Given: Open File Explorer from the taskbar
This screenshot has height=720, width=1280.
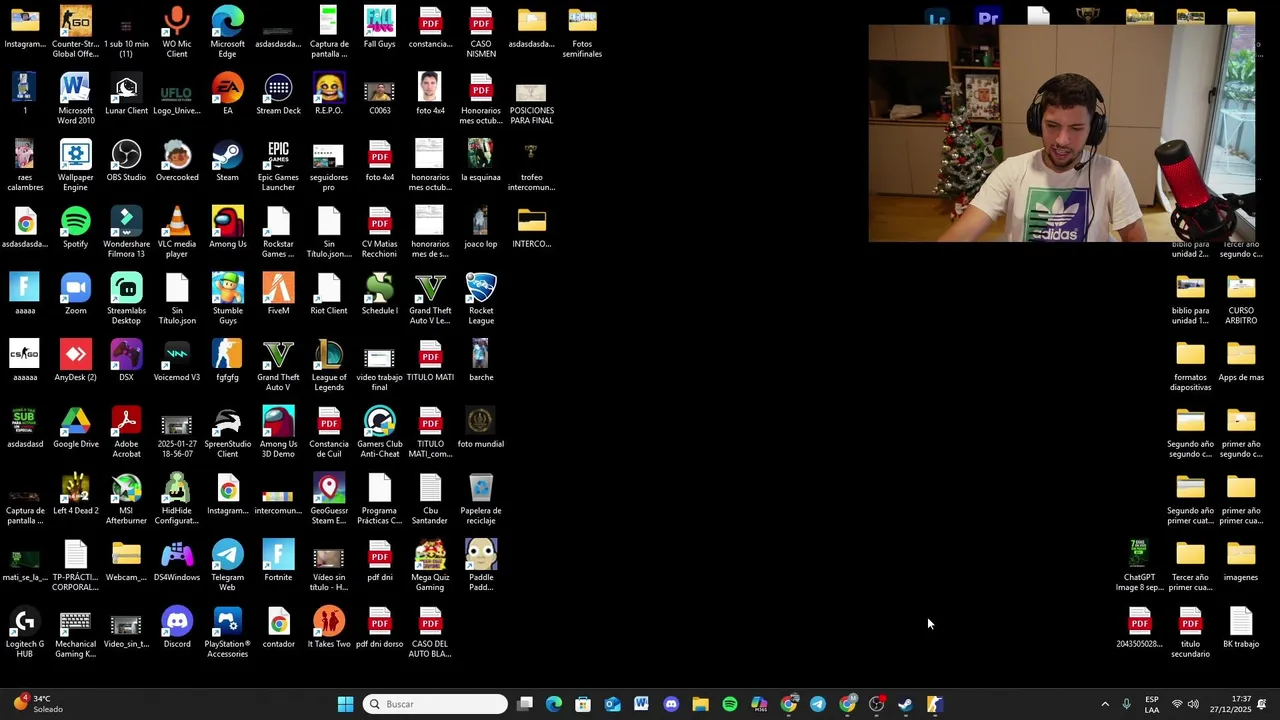Looking at the screenshot, I should (x=700, y=704).
